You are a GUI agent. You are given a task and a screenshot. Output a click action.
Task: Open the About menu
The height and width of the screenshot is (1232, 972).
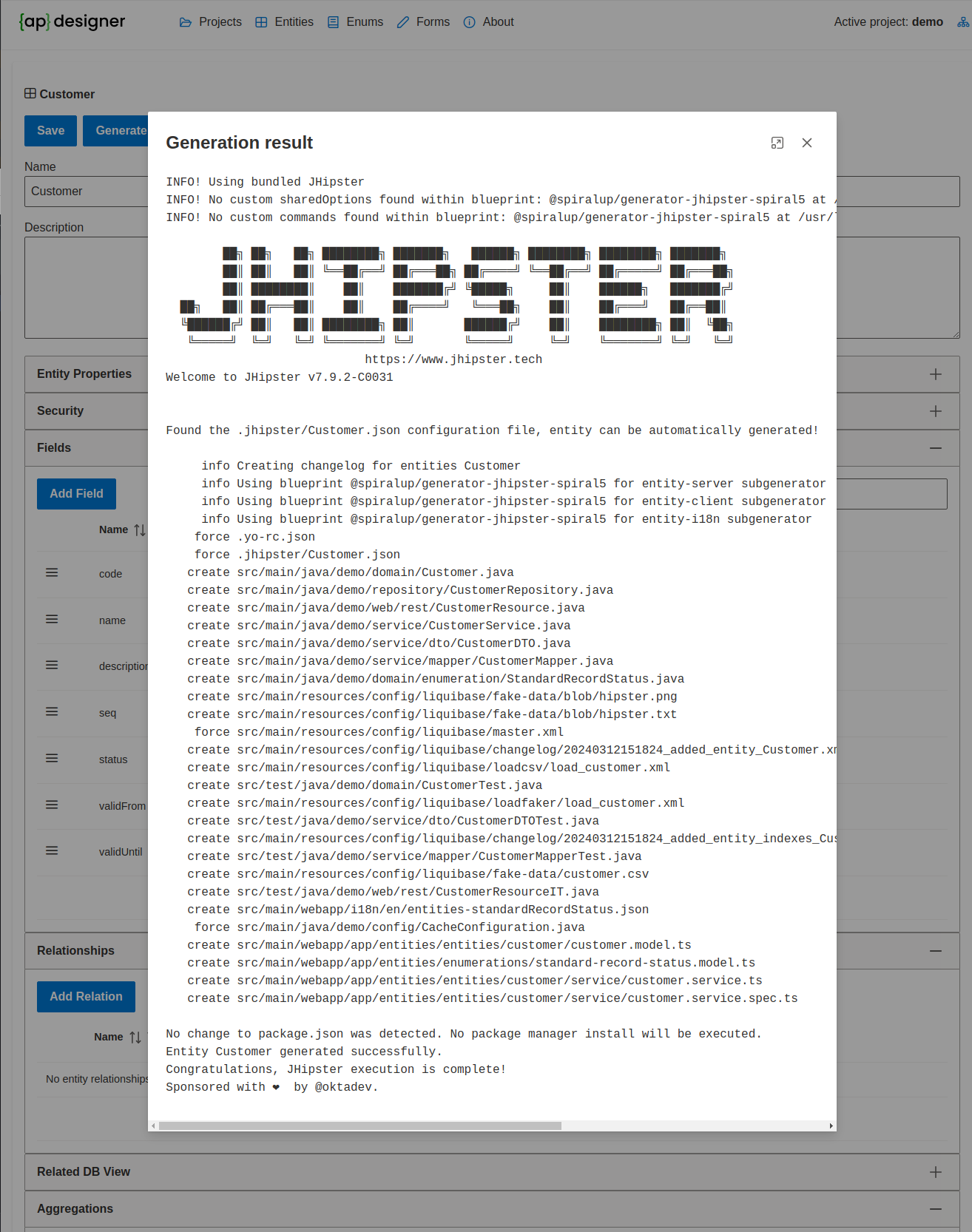(x=489, y=22)
